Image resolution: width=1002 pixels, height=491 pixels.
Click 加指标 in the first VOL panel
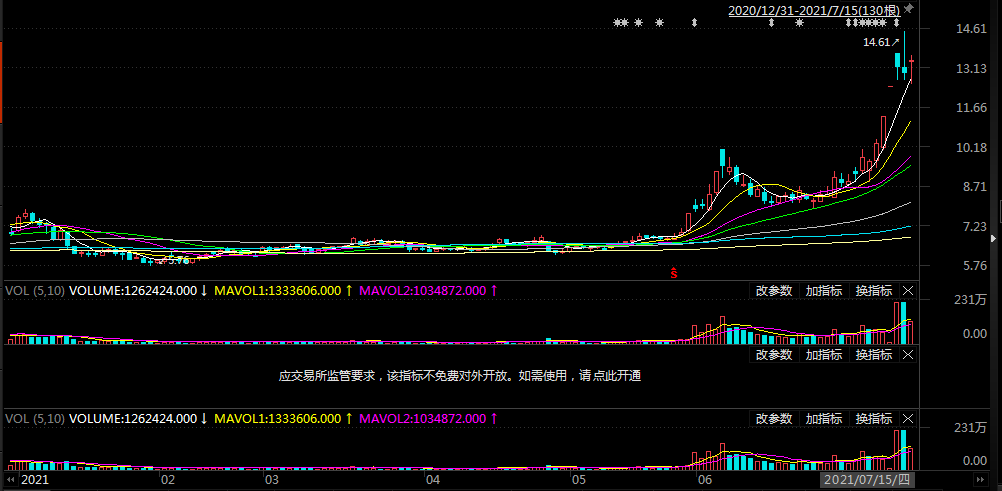(x=824, y=291)
